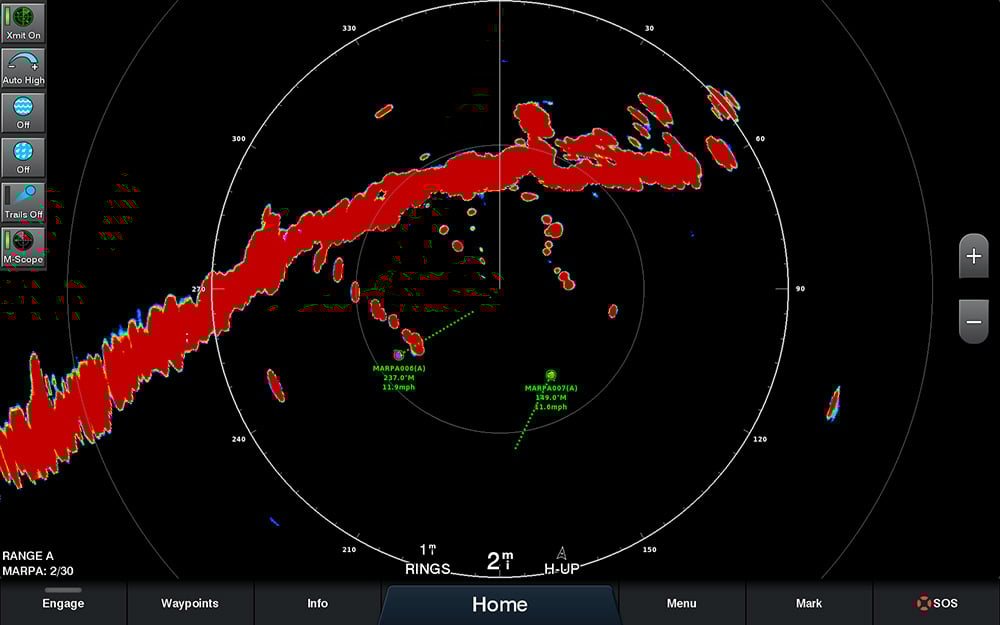The width and height of the screenshot is (1000, 625).
Task: Select MARPA006 target marker
Action: [x=399, y=354]
